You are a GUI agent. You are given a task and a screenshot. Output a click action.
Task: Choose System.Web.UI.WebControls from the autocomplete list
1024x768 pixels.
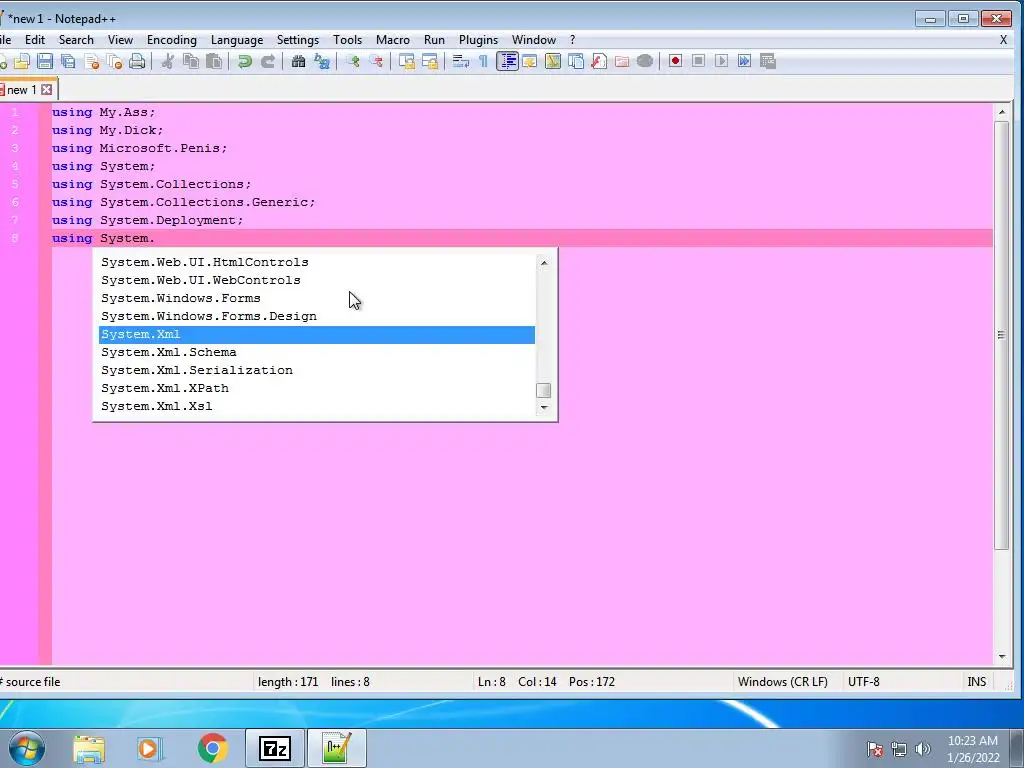(x=317, y=280)
